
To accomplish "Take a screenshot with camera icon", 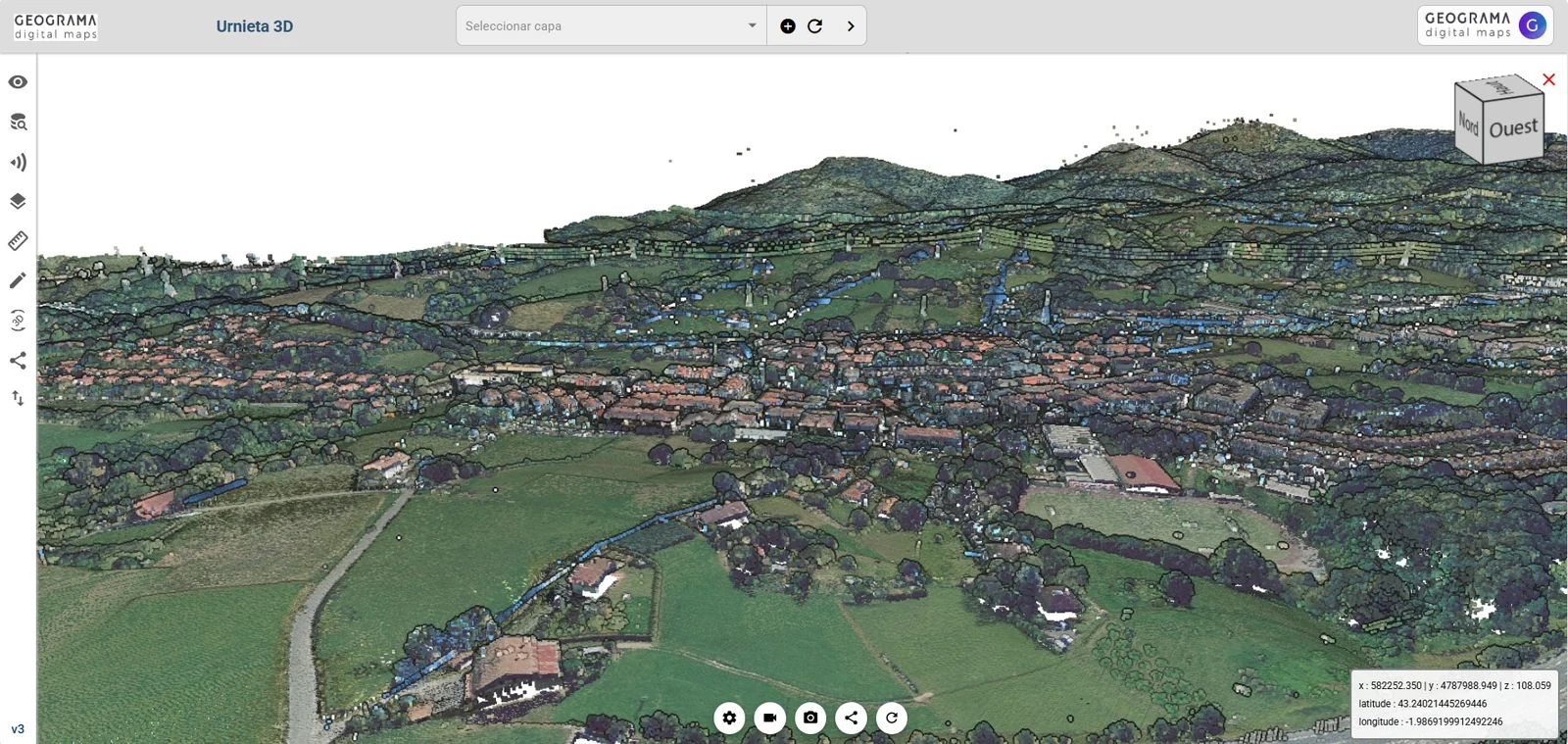I will click(810, 718).
